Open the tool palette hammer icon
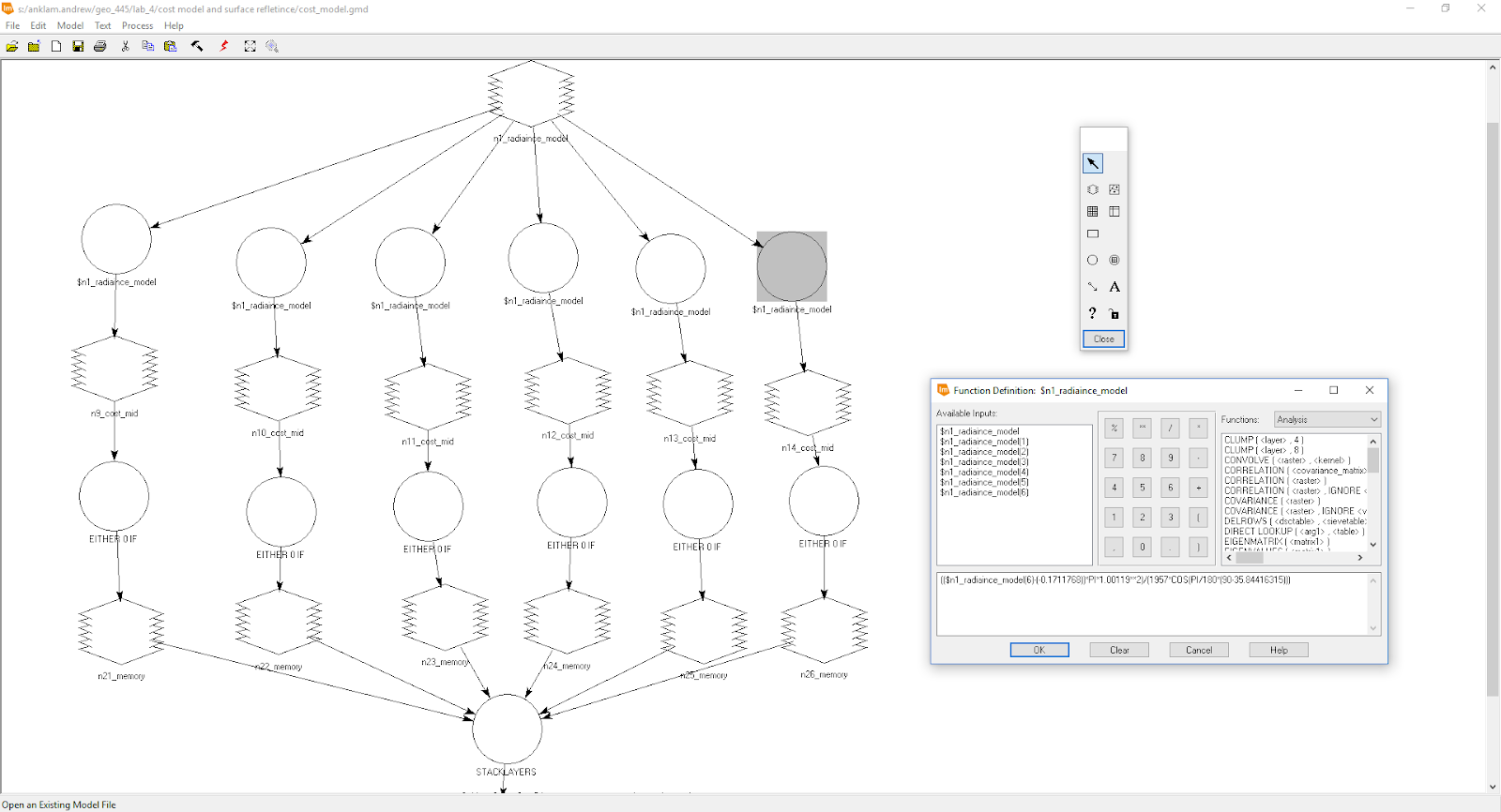 coord(197,46)
